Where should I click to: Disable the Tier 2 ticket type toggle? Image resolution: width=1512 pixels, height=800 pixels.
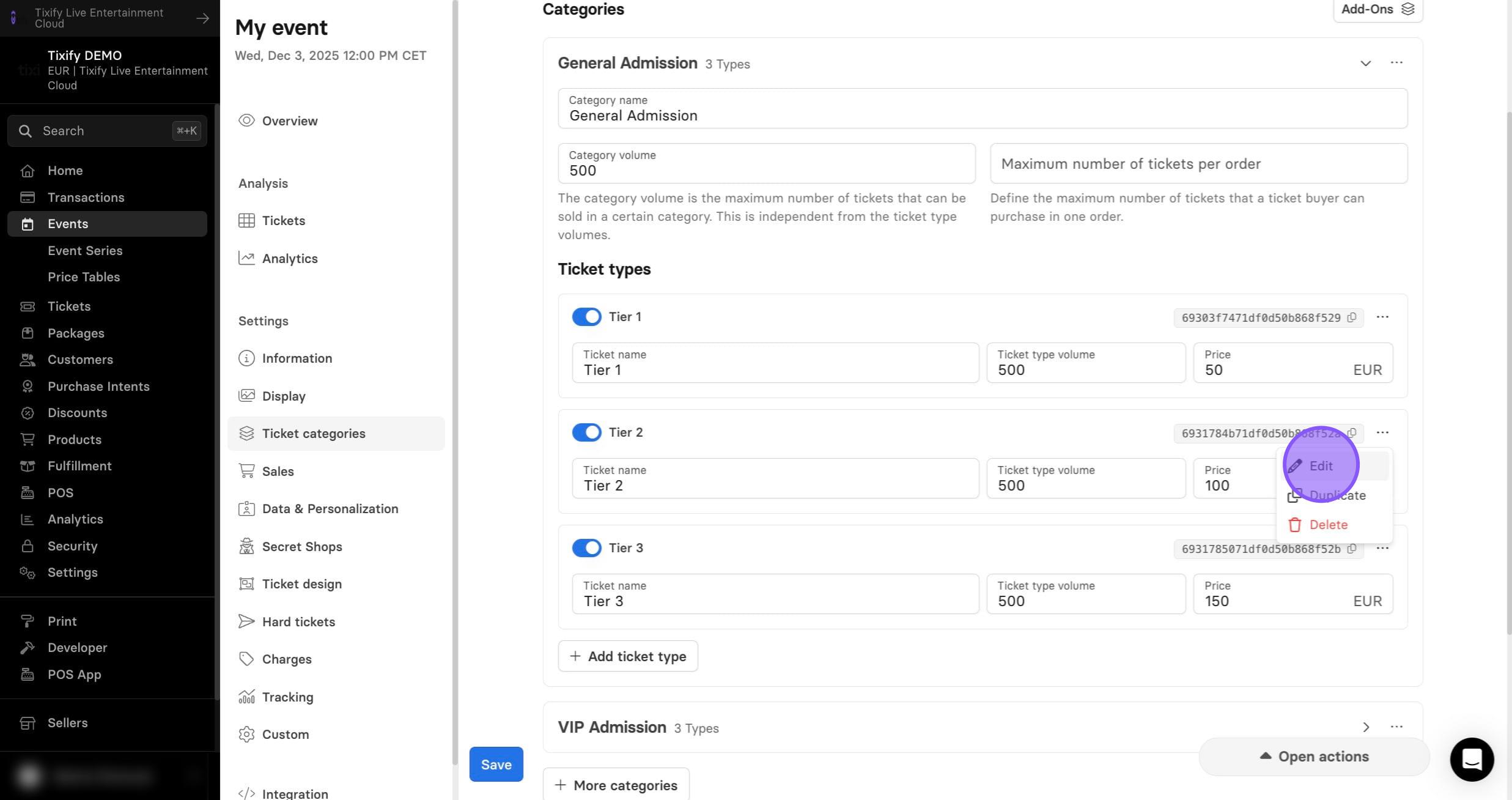click(x=586, y=432)
